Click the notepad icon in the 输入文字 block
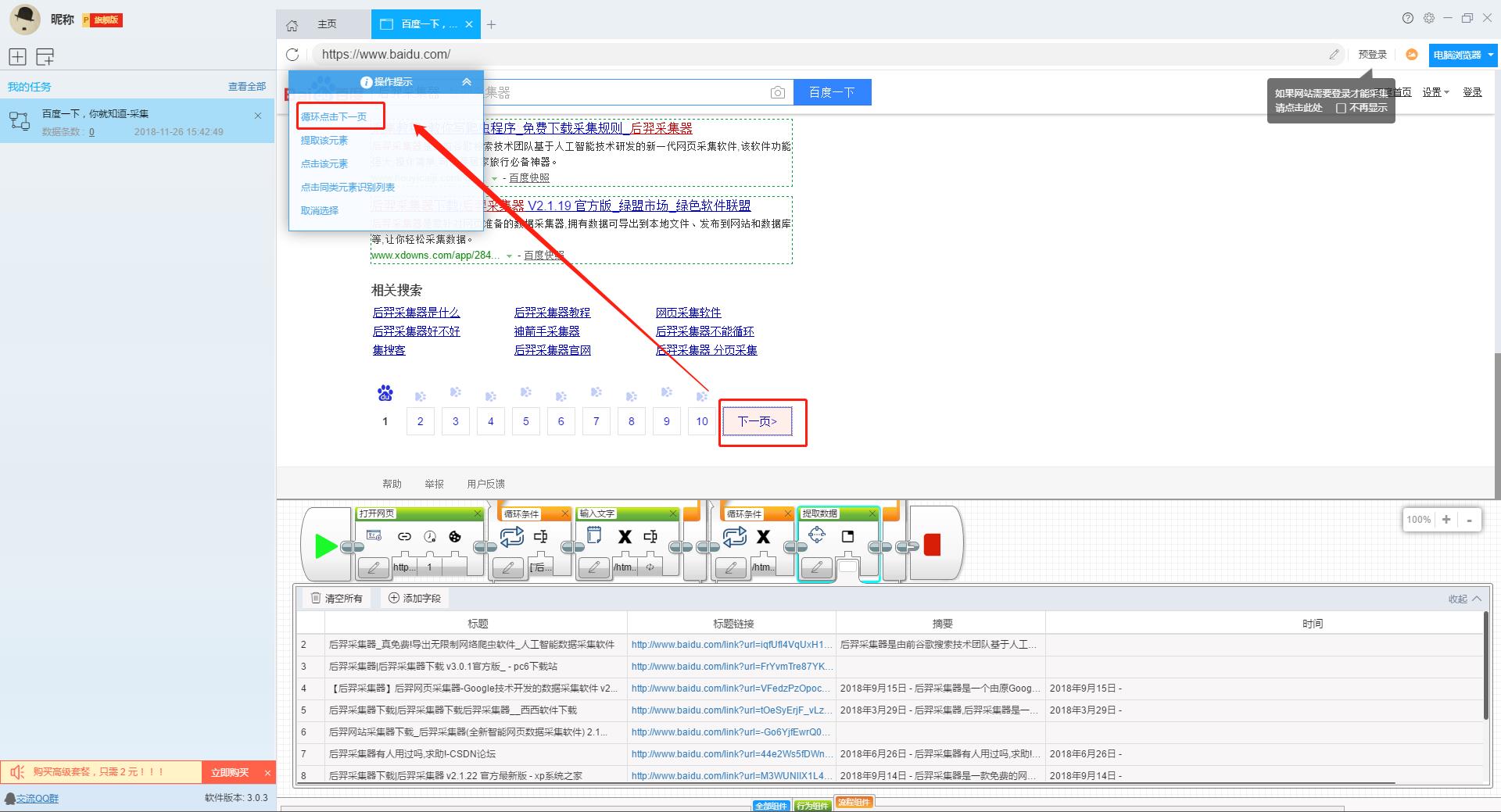 [x=594, y=536]
